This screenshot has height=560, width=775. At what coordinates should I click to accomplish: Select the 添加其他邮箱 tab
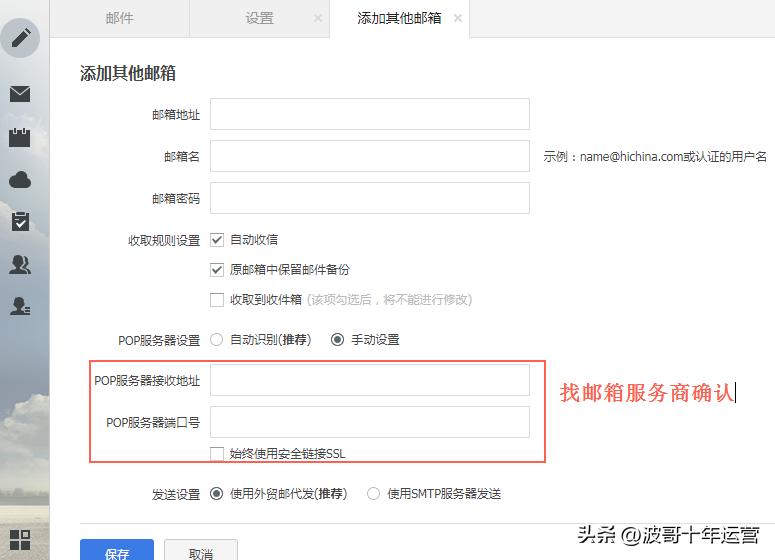pos(399,18)
